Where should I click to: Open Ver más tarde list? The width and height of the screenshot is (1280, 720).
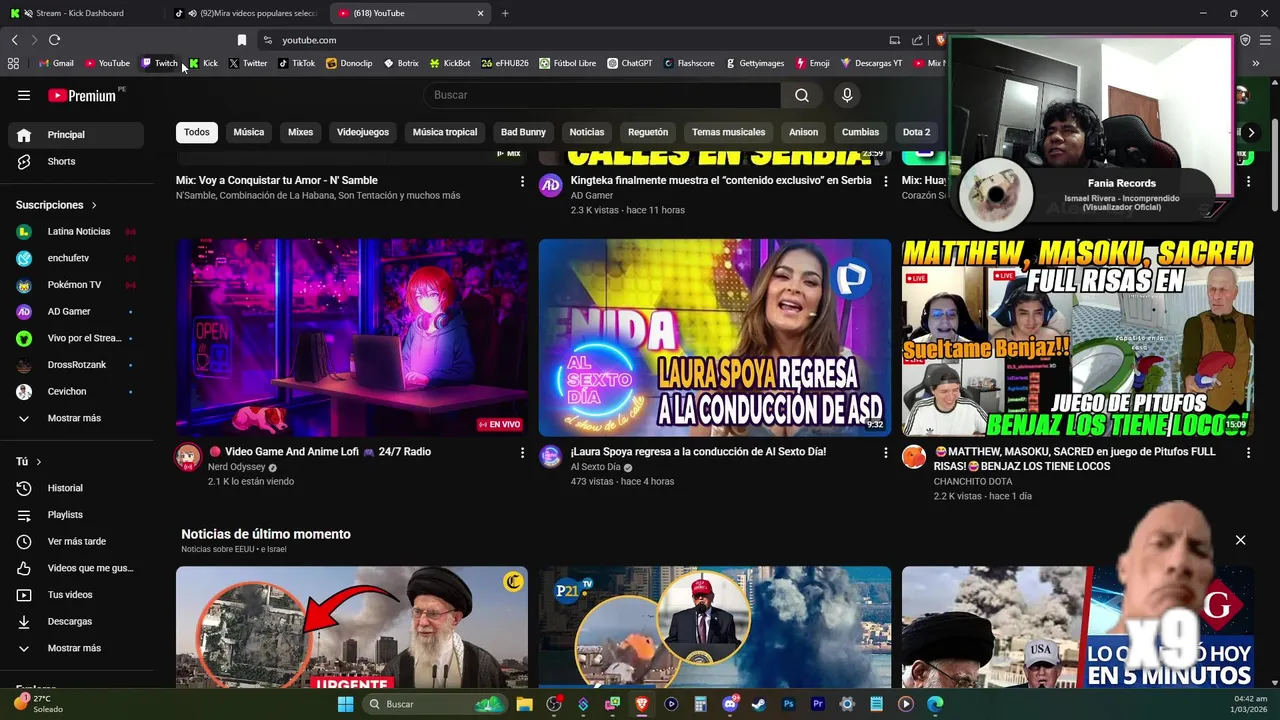(76, 541)
